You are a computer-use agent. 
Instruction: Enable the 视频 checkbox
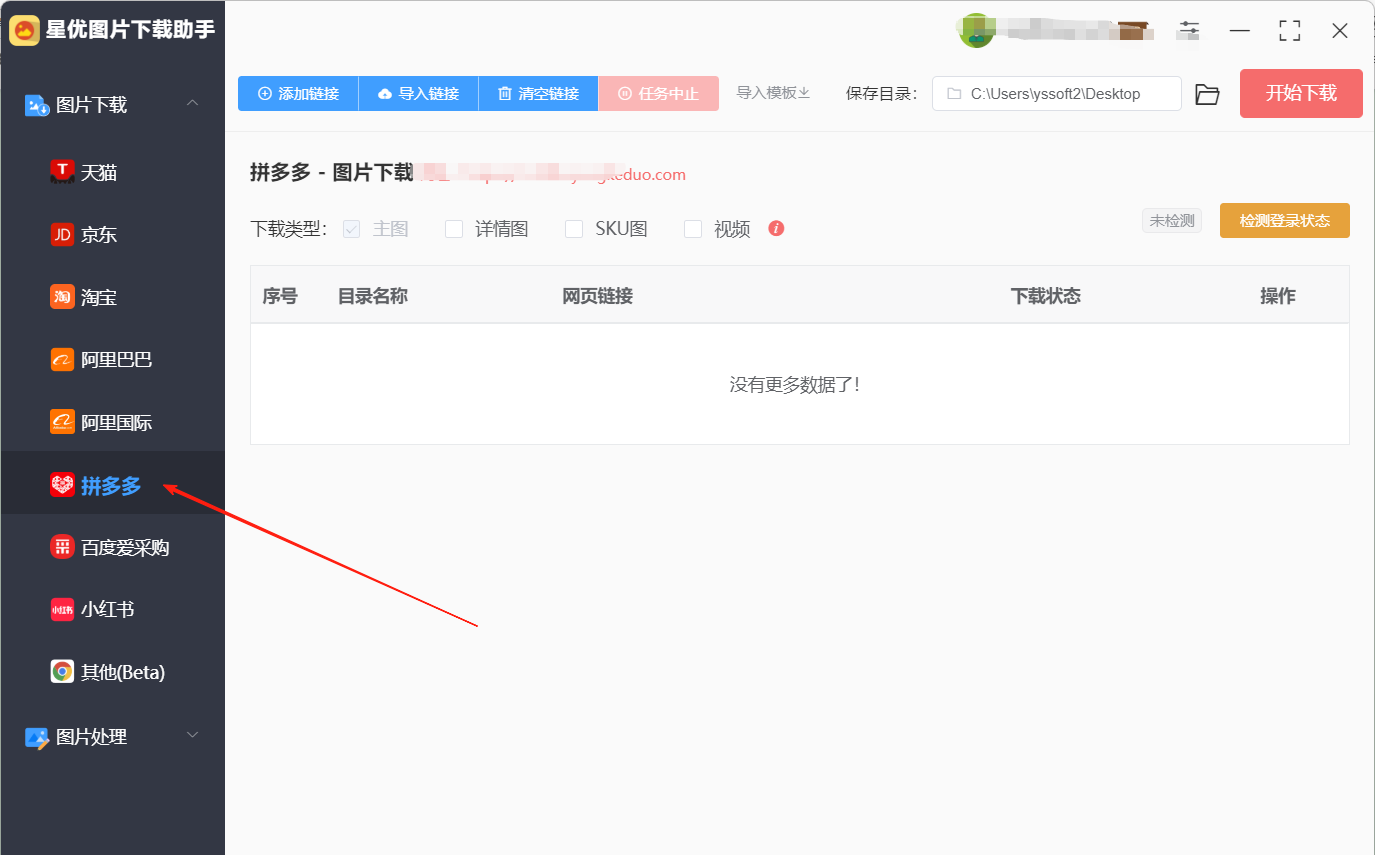tap(693, 229)
